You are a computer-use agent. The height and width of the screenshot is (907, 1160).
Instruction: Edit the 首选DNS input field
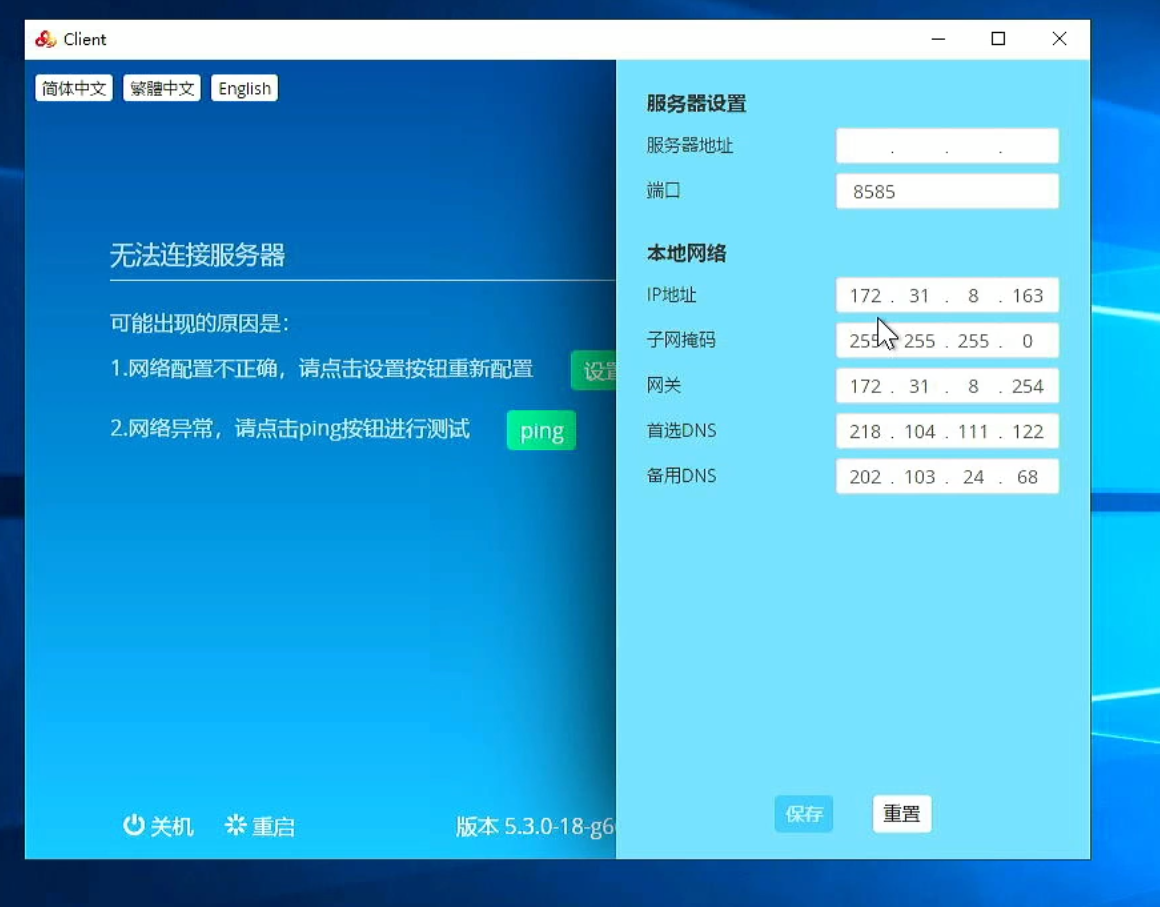pyautogui.click(x=947, y=431)
